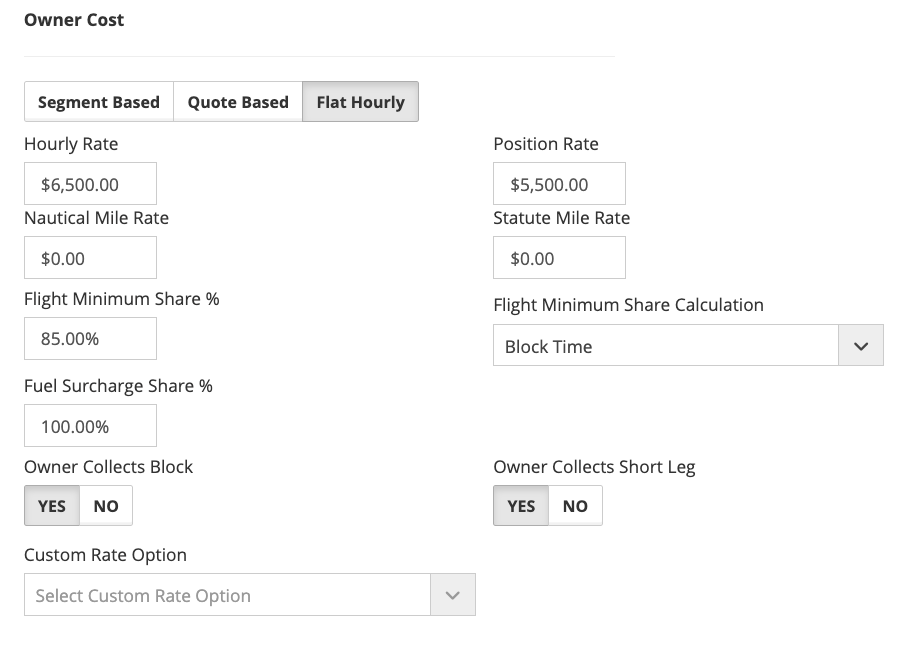Choose the Flat Hourly tab
Image resolution: width=924 pixels, height=656 pixels.
point(360,102)
